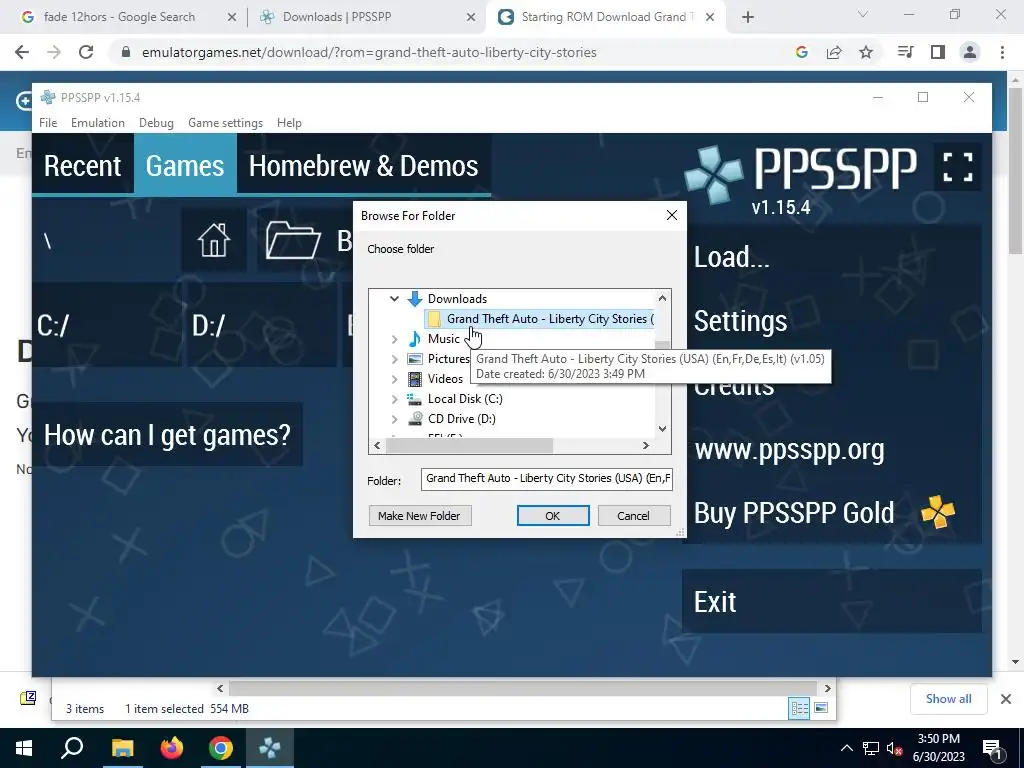Open PPSSPP File menu

click(x=48, y=123)
